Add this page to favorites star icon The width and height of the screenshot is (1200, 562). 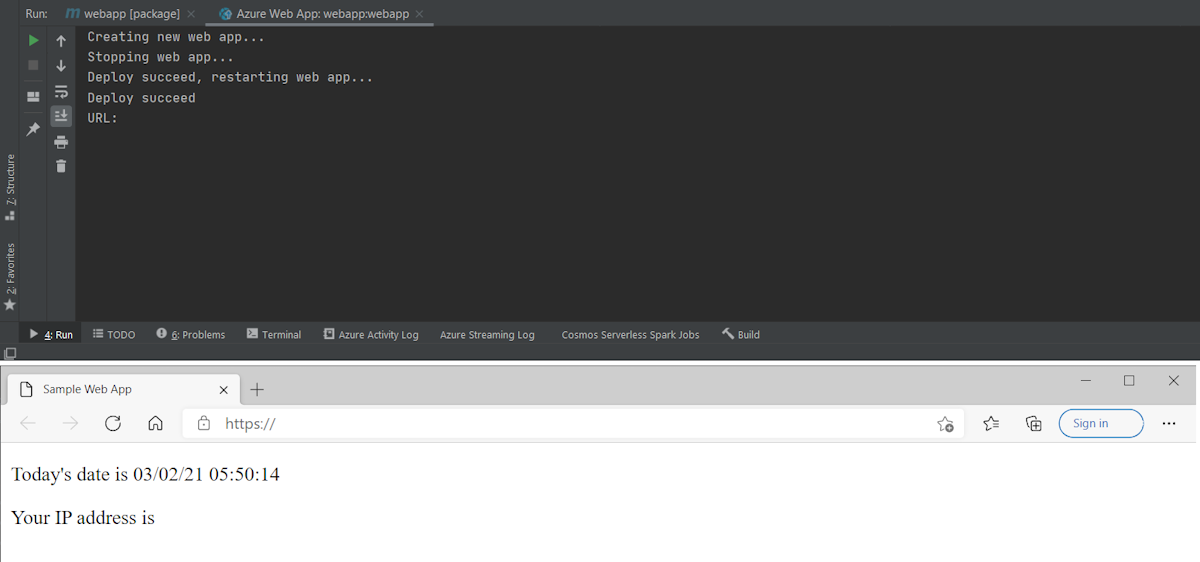(945, 424)
